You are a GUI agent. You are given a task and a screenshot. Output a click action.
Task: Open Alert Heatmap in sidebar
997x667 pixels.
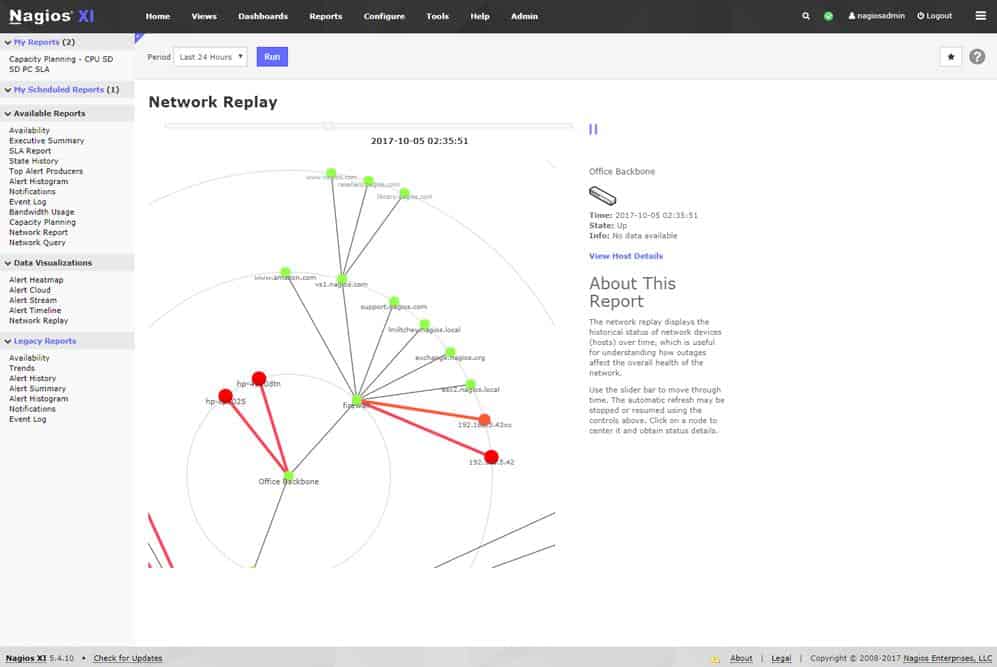tap(36, 280)
